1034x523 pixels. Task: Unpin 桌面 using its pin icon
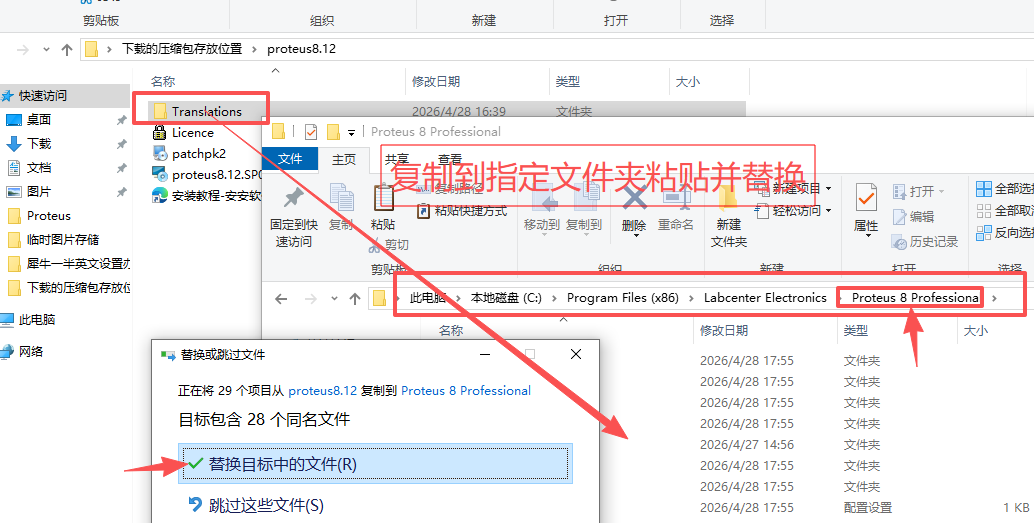[121, 120]
